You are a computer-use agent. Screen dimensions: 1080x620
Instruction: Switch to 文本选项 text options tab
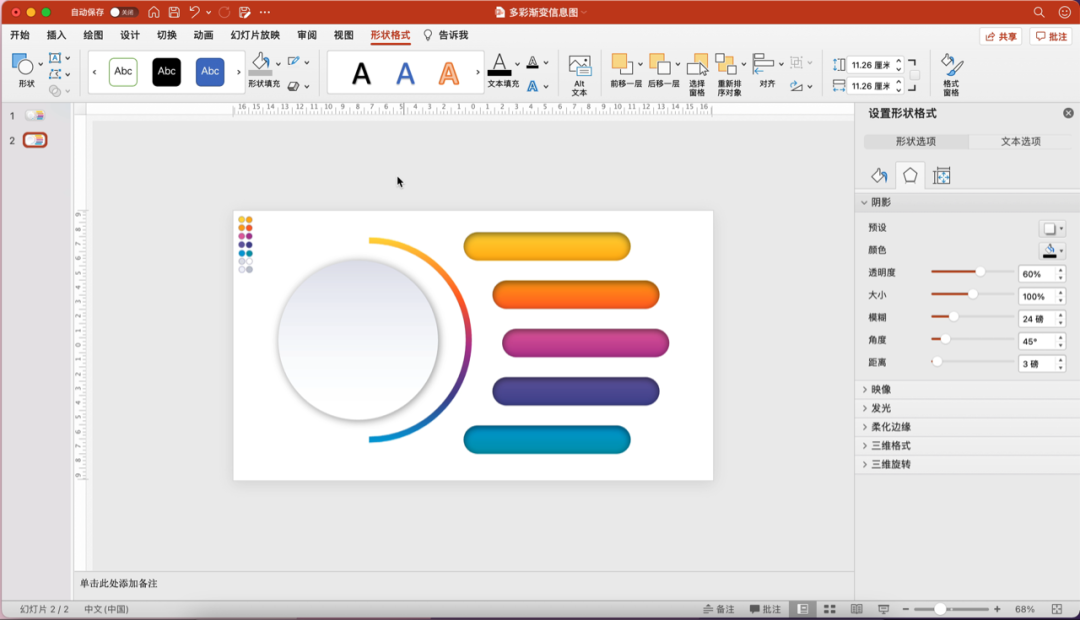point(1021,142)
